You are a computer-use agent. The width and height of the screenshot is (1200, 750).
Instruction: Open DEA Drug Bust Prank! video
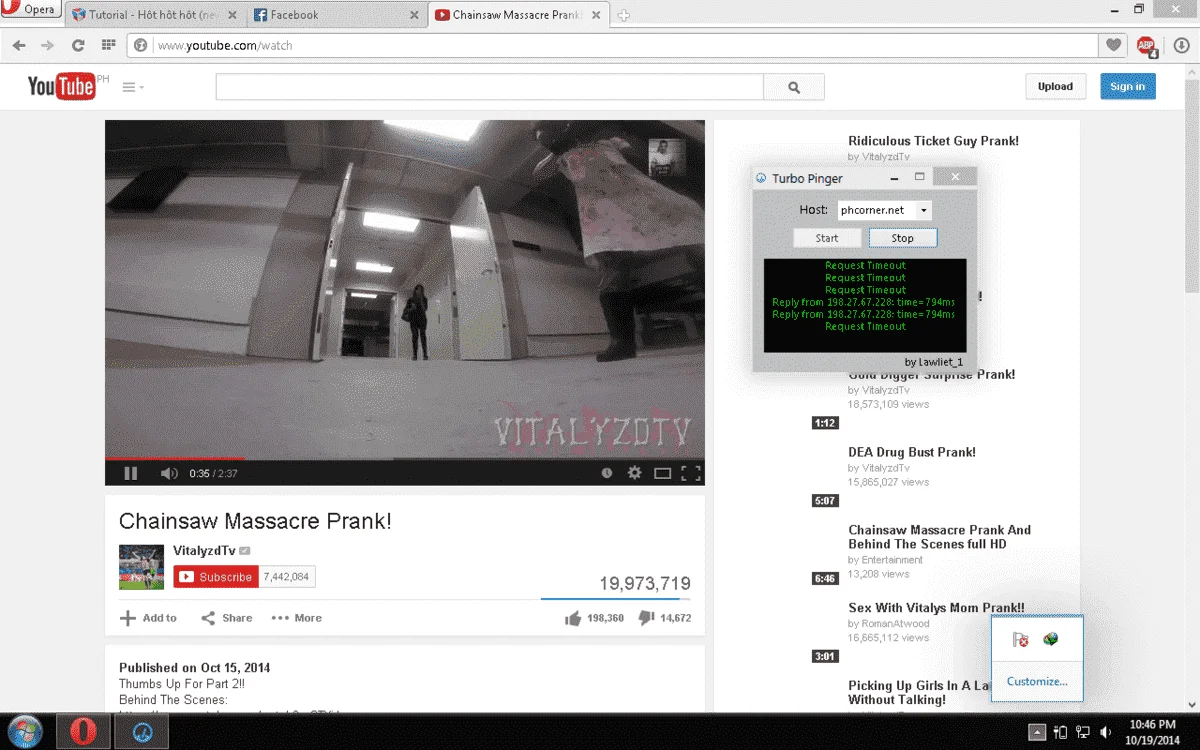tap(912, 452)
